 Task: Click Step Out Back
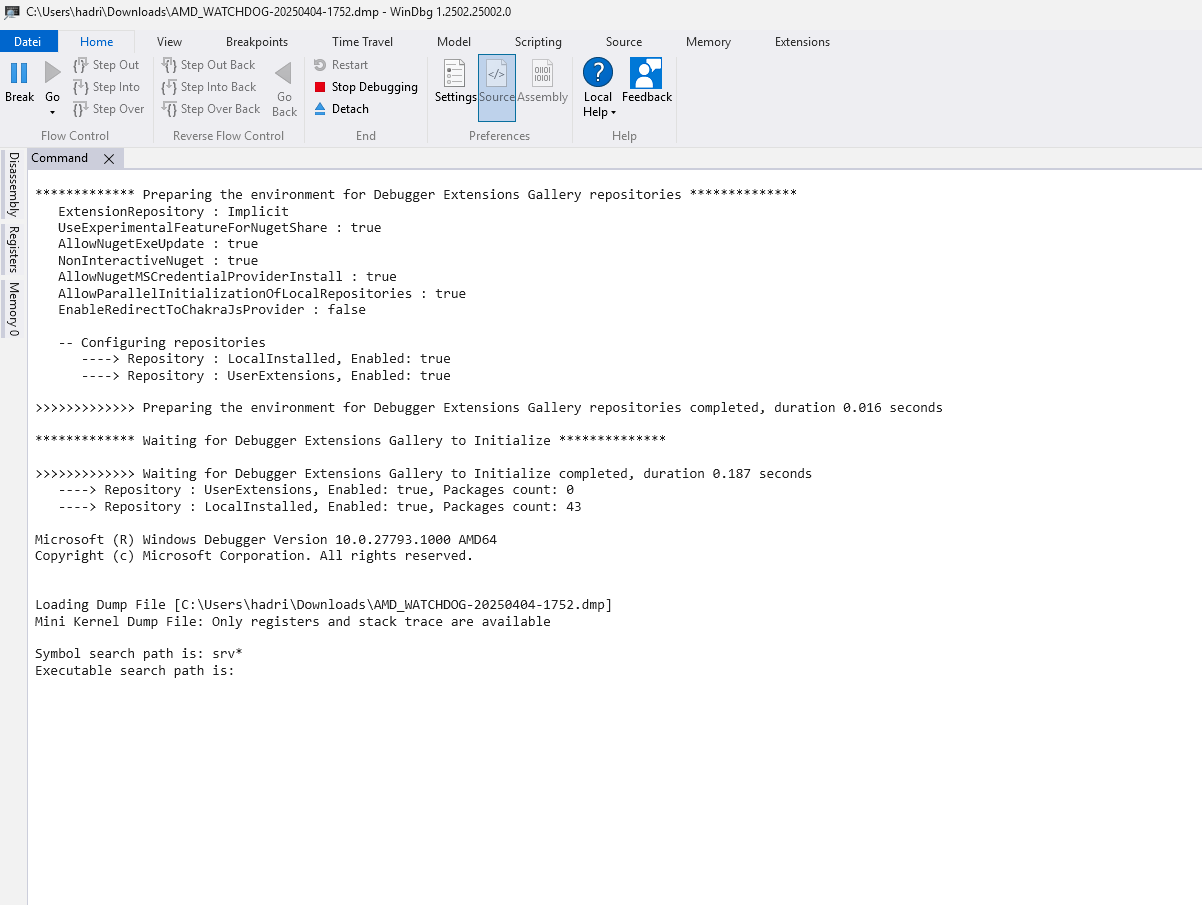(208, 65)
